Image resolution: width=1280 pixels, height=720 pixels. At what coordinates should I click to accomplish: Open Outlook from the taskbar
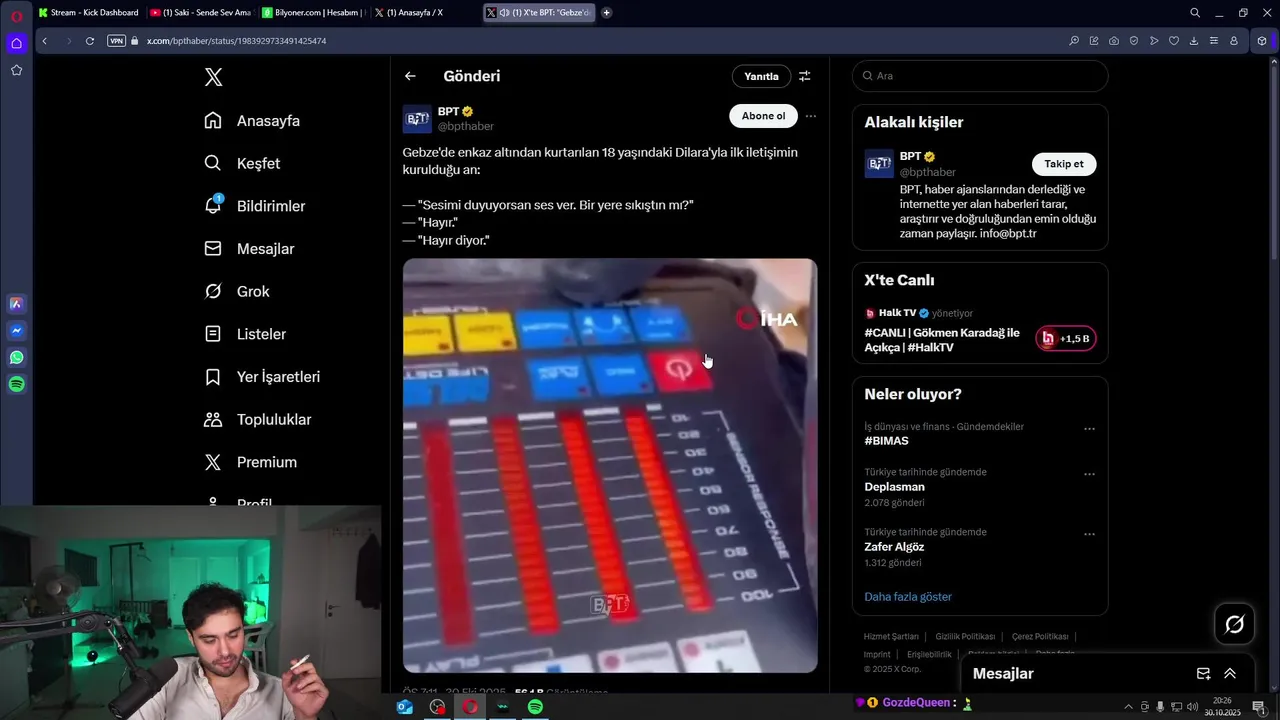tap(405, 707)
